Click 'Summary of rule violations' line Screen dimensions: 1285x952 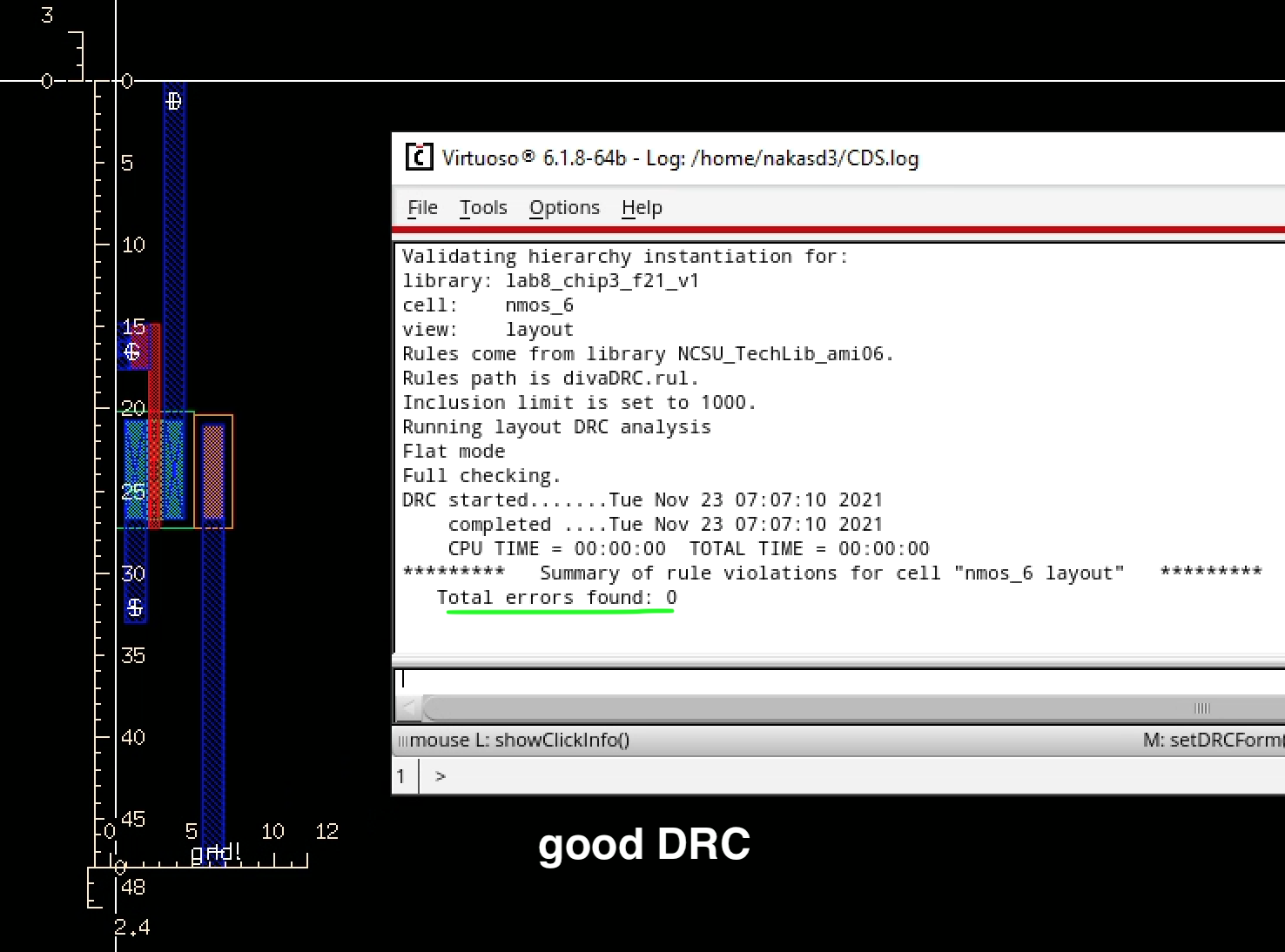(x=832, y=573)
